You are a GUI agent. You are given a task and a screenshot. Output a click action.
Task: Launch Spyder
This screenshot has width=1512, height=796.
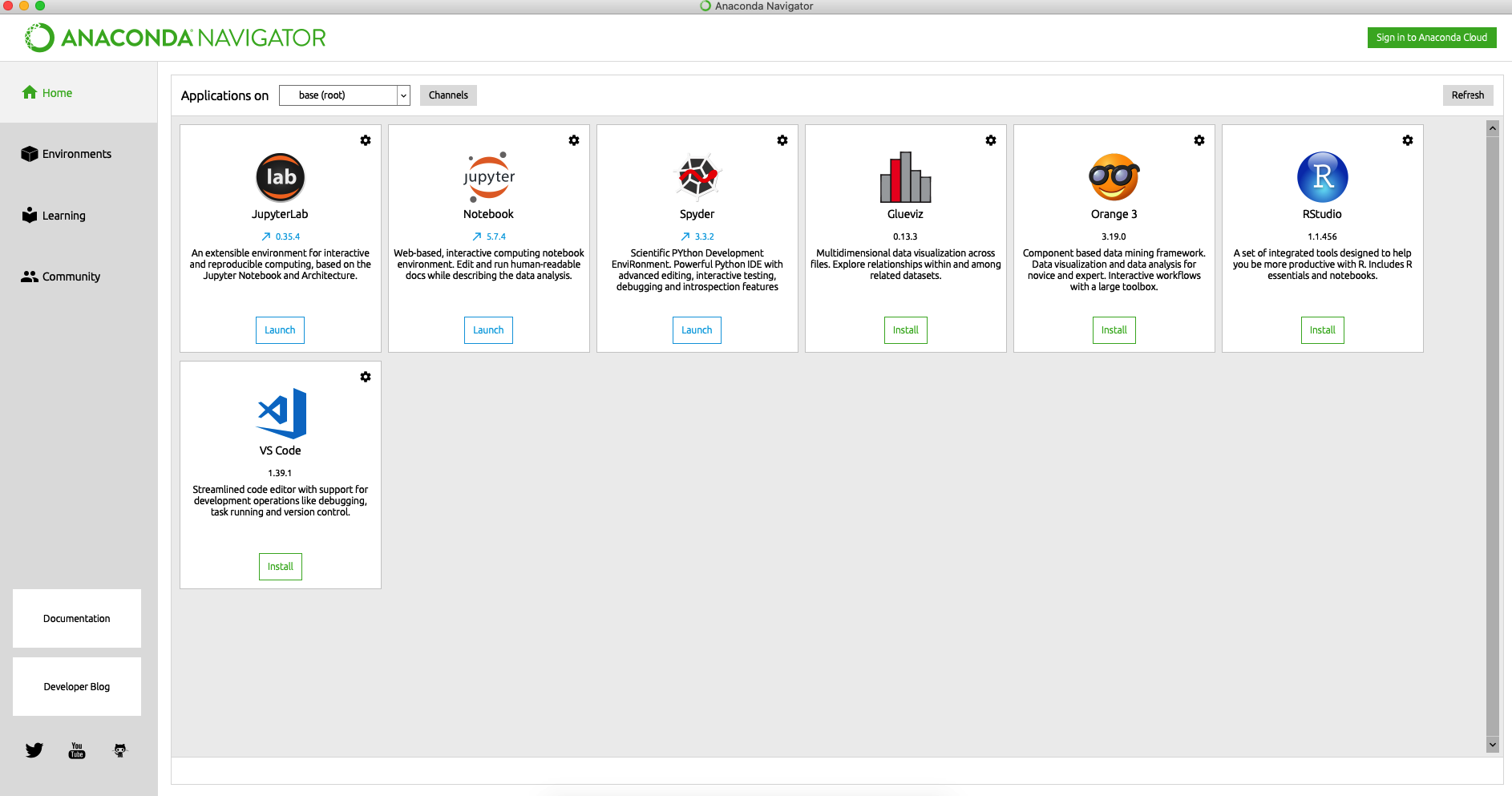coord(697,330)
